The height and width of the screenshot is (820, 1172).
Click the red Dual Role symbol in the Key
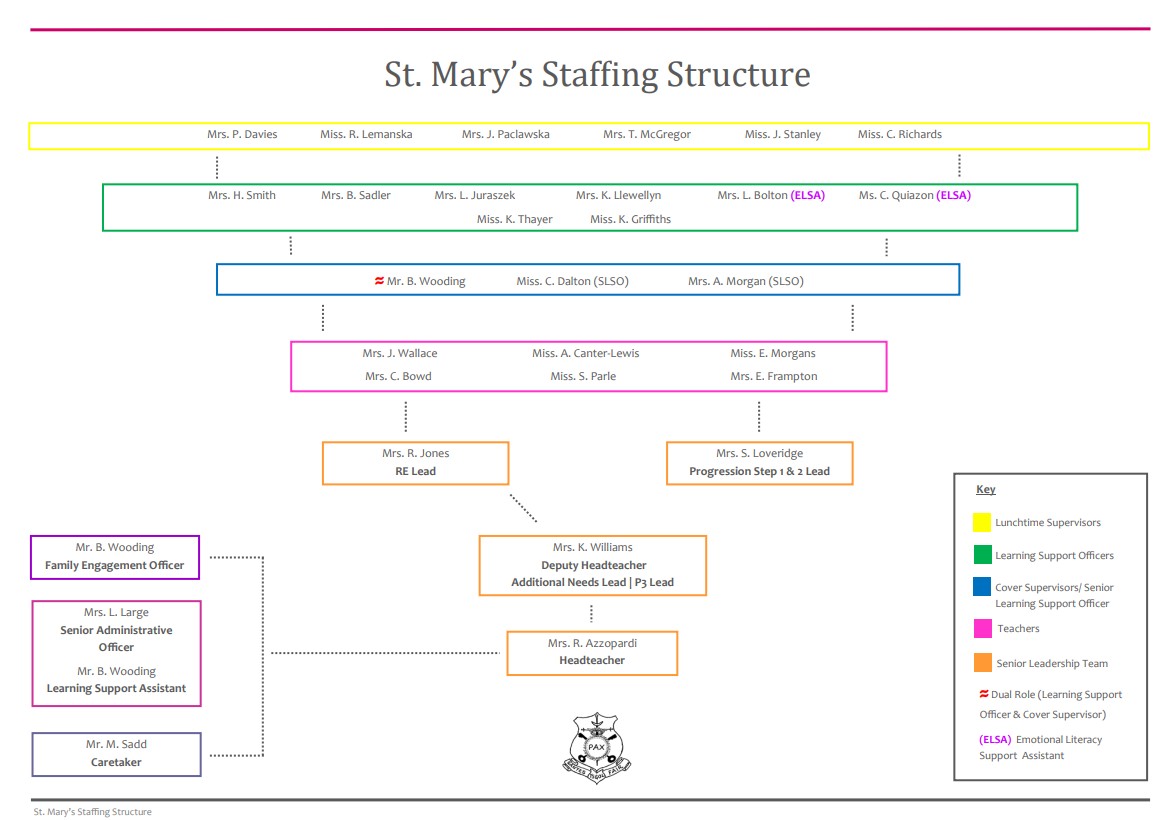984,694
